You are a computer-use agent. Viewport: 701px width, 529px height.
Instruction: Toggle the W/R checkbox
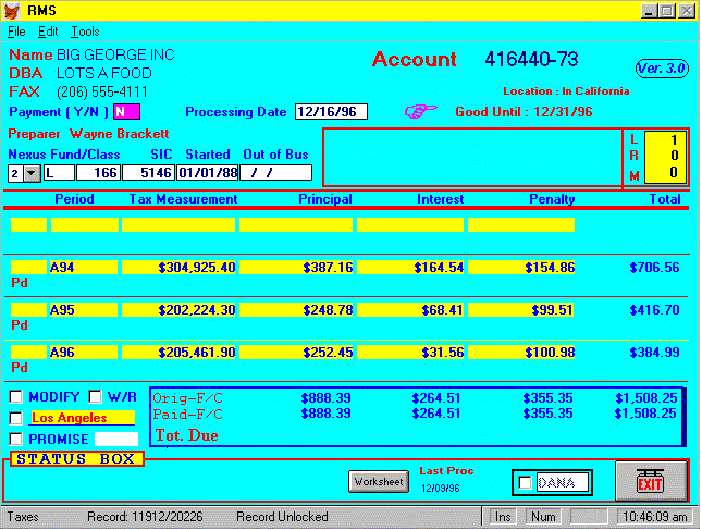96,397
